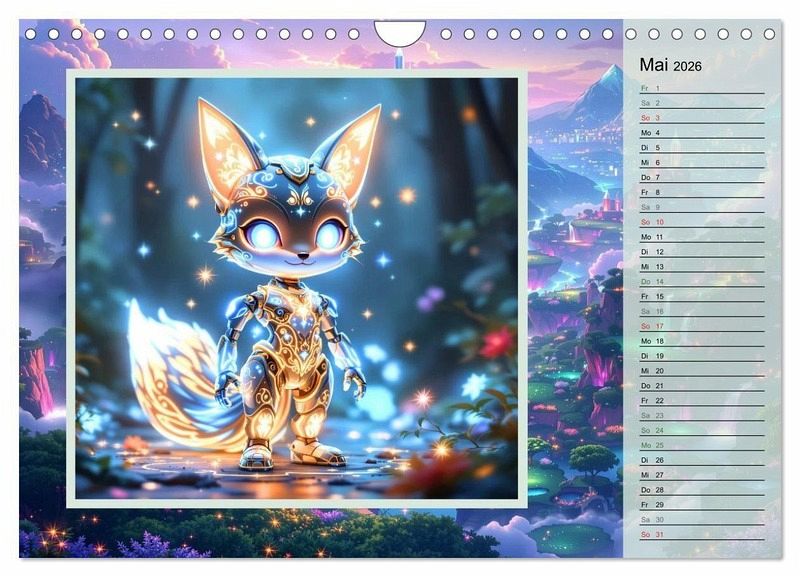800x577 pixels.
Task: Select the 'Sa 16' date row
Action: pyautogui.click(x=702, y=311)
